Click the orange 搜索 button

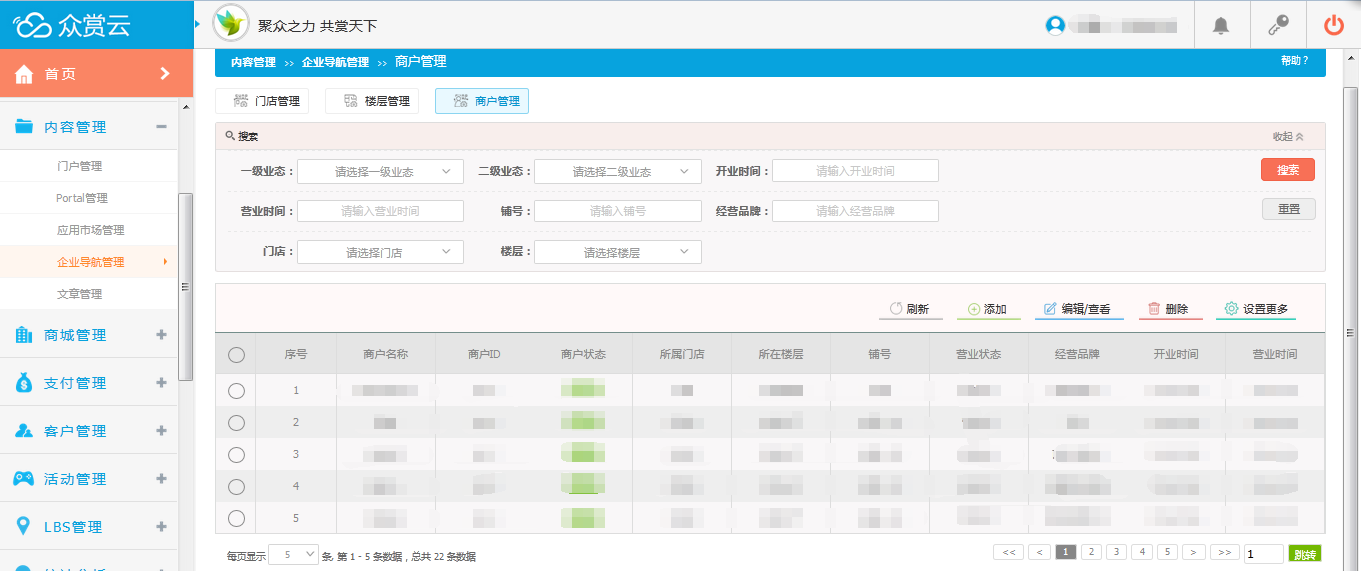click(1288, 170)
